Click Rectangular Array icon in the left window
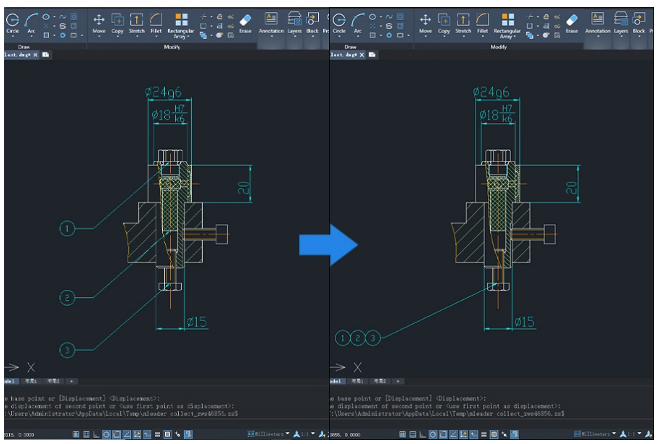661x444 pixels. 181,19
